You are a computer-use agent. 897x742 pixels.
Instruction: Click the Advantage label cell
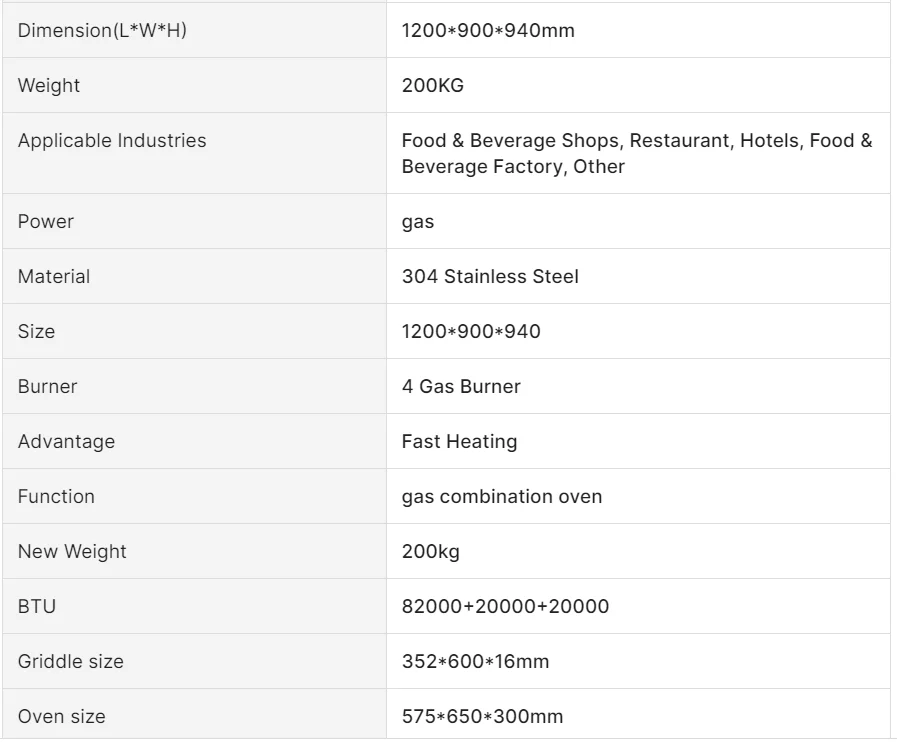(x=66, y=441)
